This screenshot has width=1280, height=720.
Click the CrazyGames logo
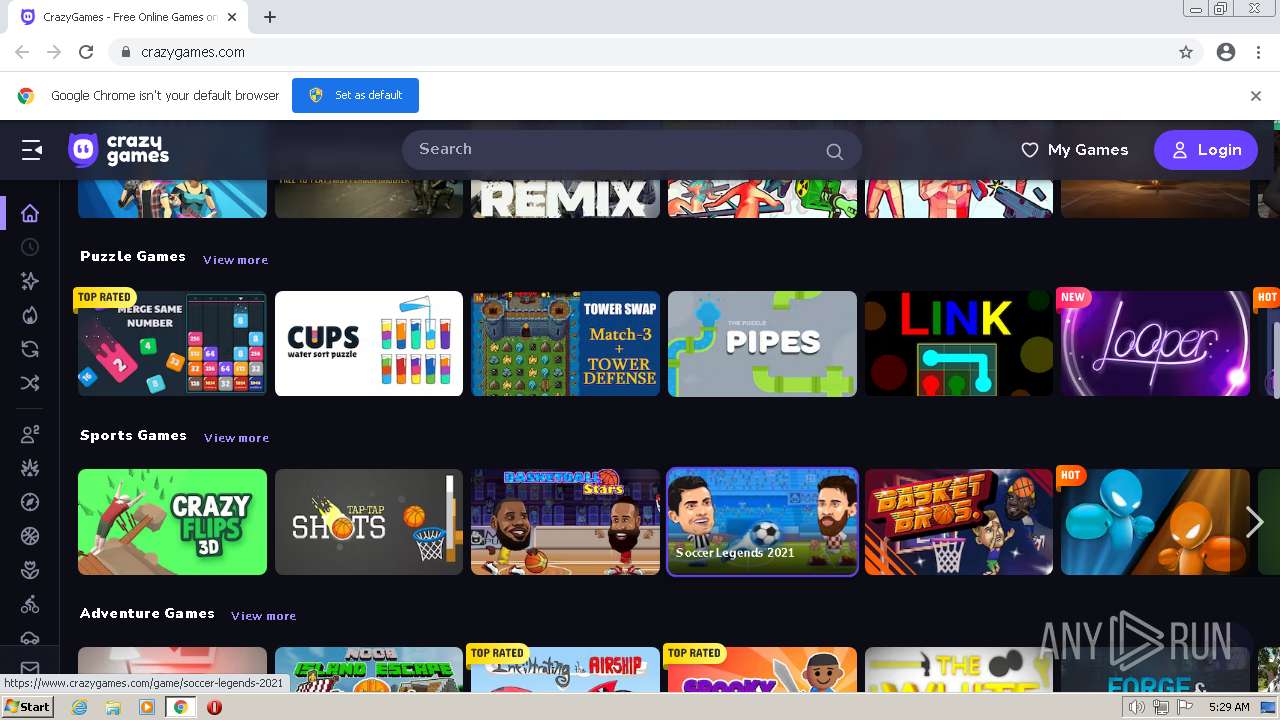point(118,150)
